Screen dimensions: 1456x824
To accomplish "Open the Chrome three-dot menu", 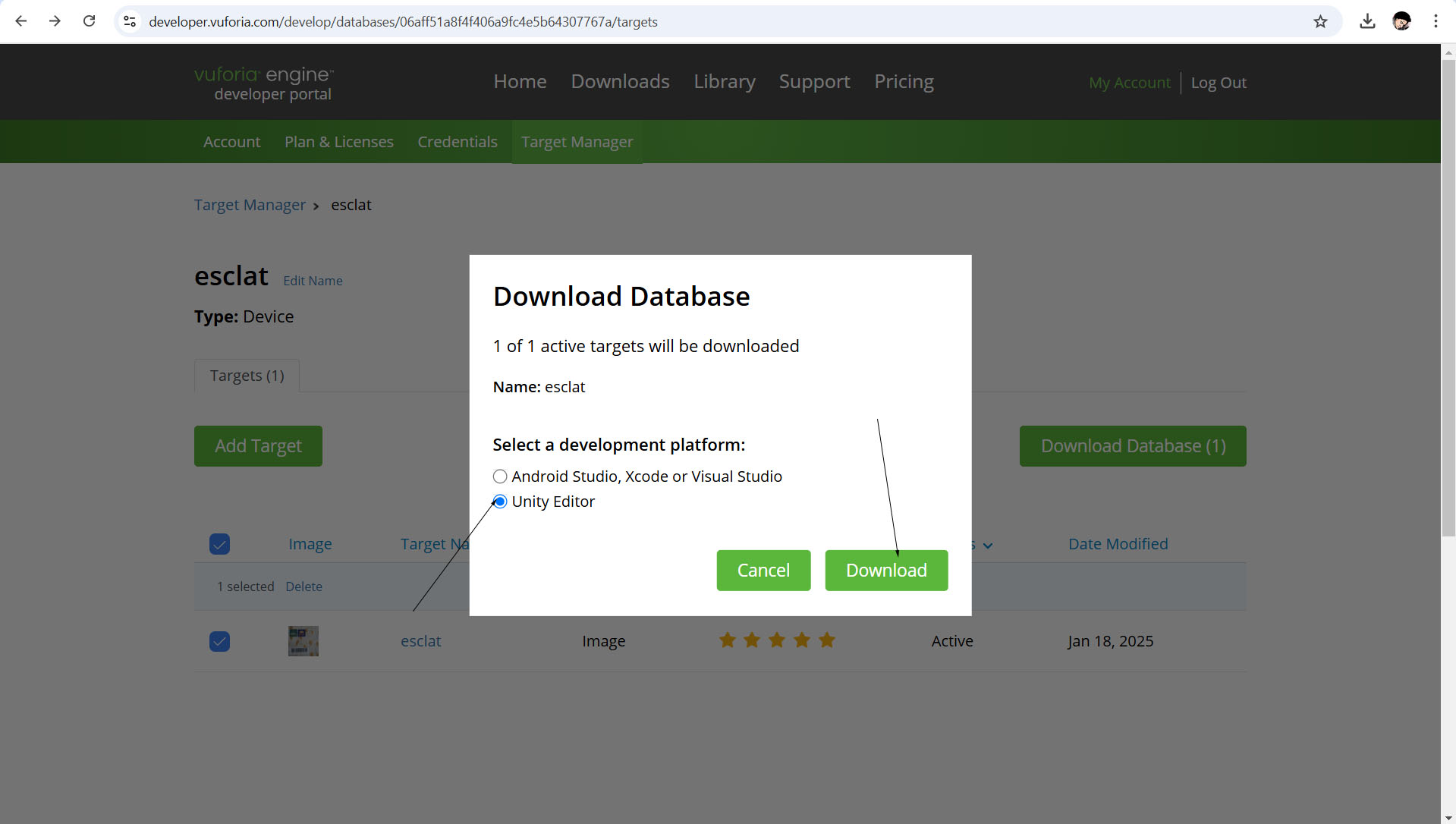I will tap(1436, 21).
